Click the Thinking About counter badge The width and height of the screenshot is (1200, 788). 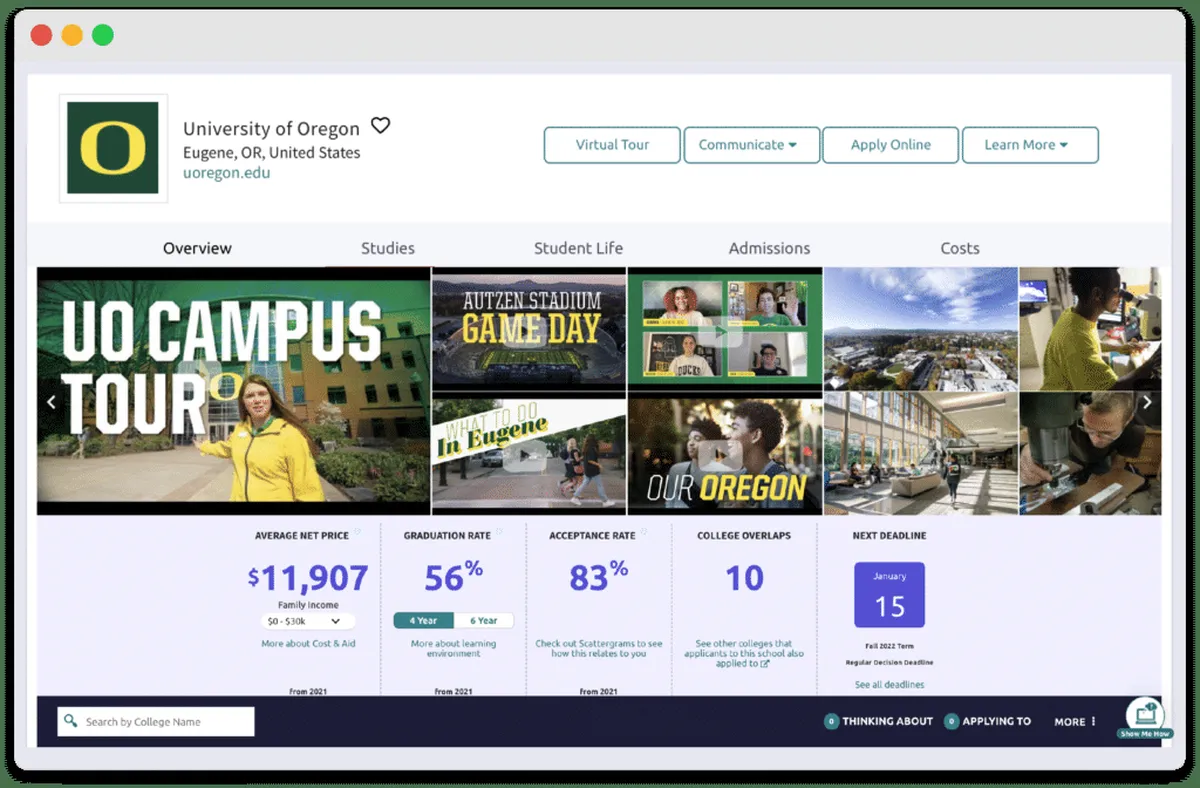click(831, 721)
